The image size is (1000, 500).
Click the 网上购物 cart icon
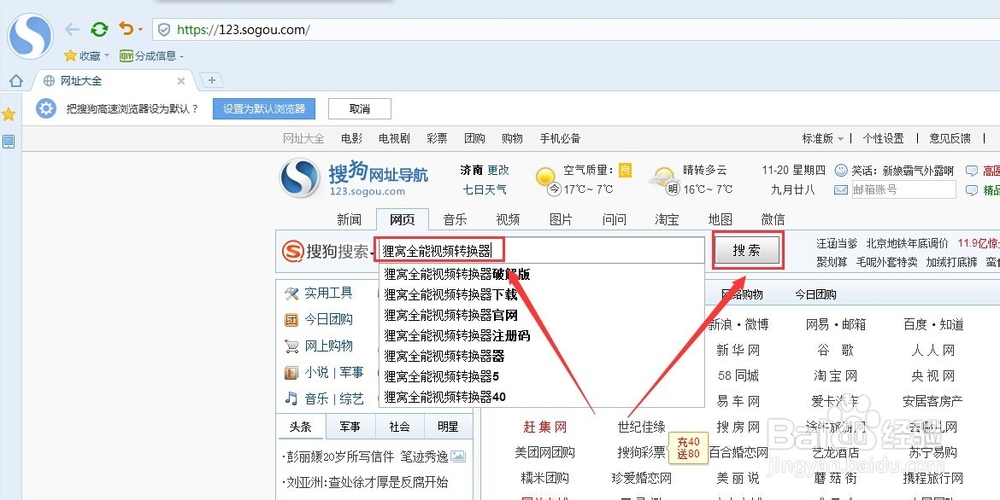(291, 346)
